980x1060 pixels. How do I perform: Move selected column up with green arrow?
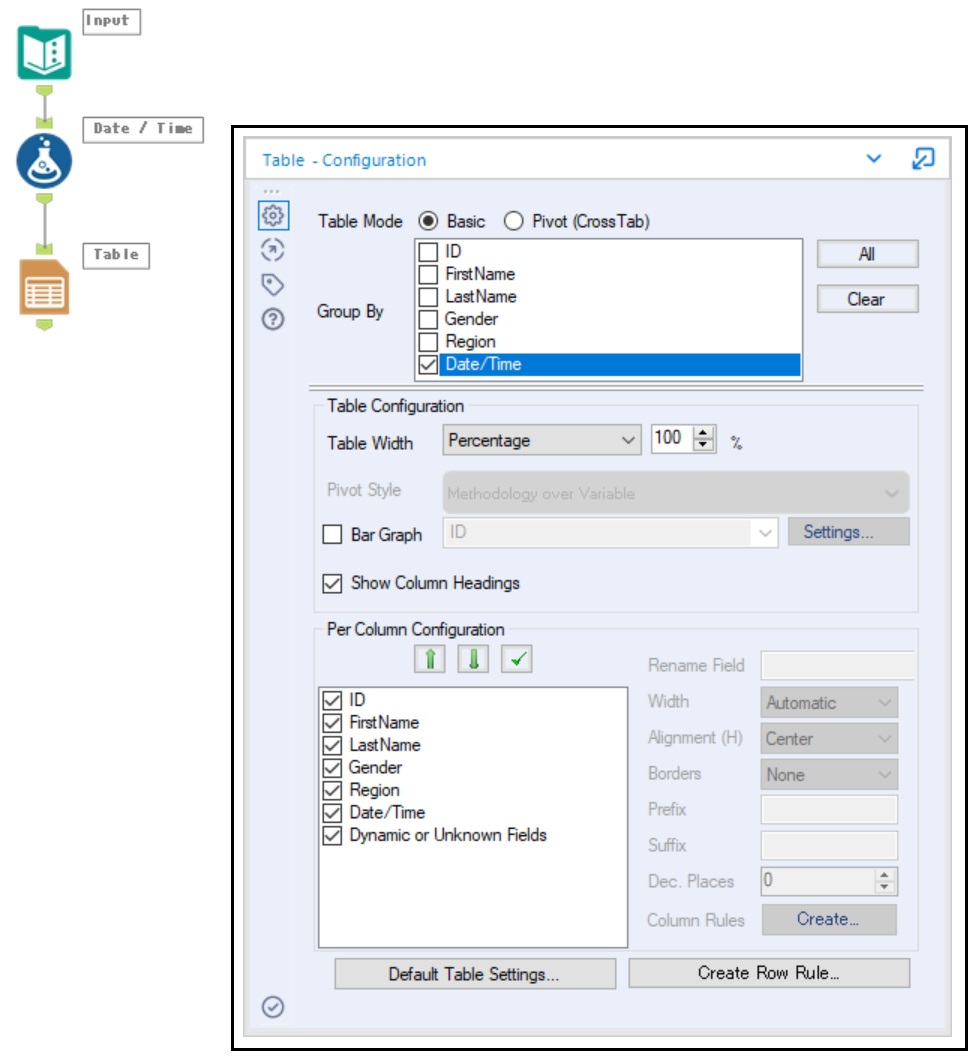430,659
